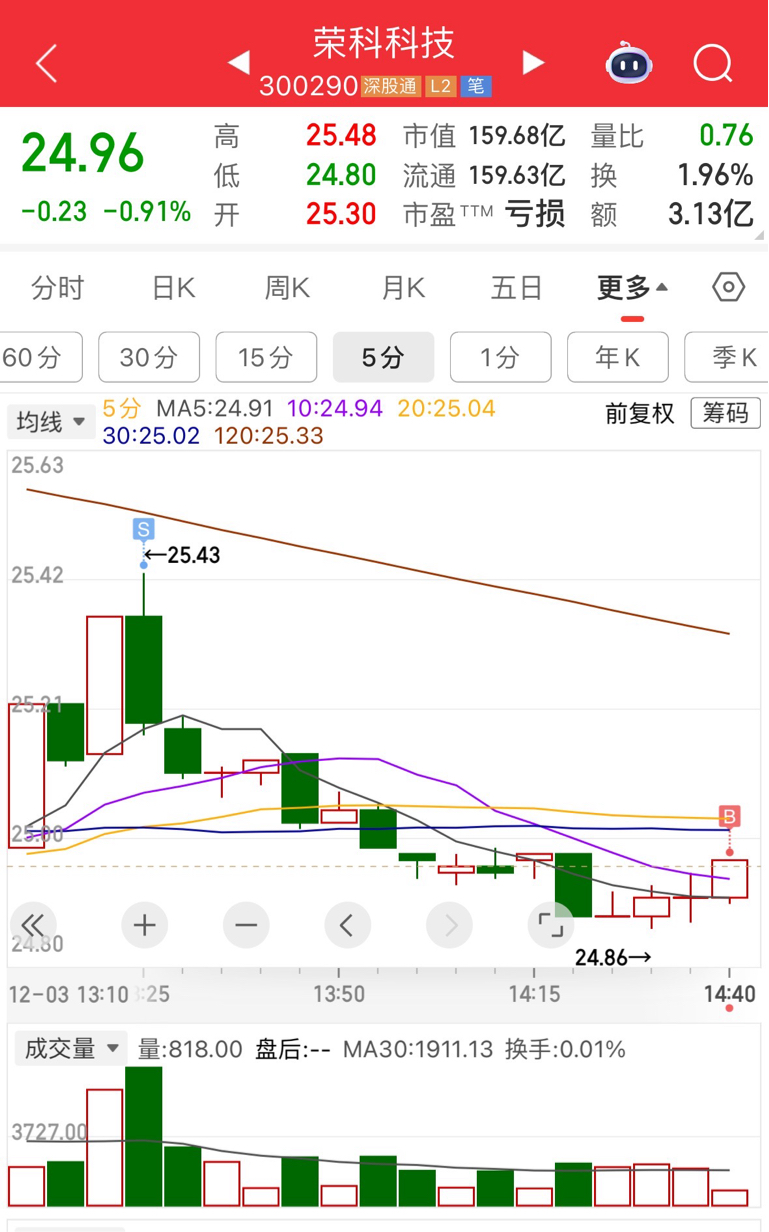Tap the blue S sell marker
The width and height of the screenshot is (769, 1232).
point(144,528)
